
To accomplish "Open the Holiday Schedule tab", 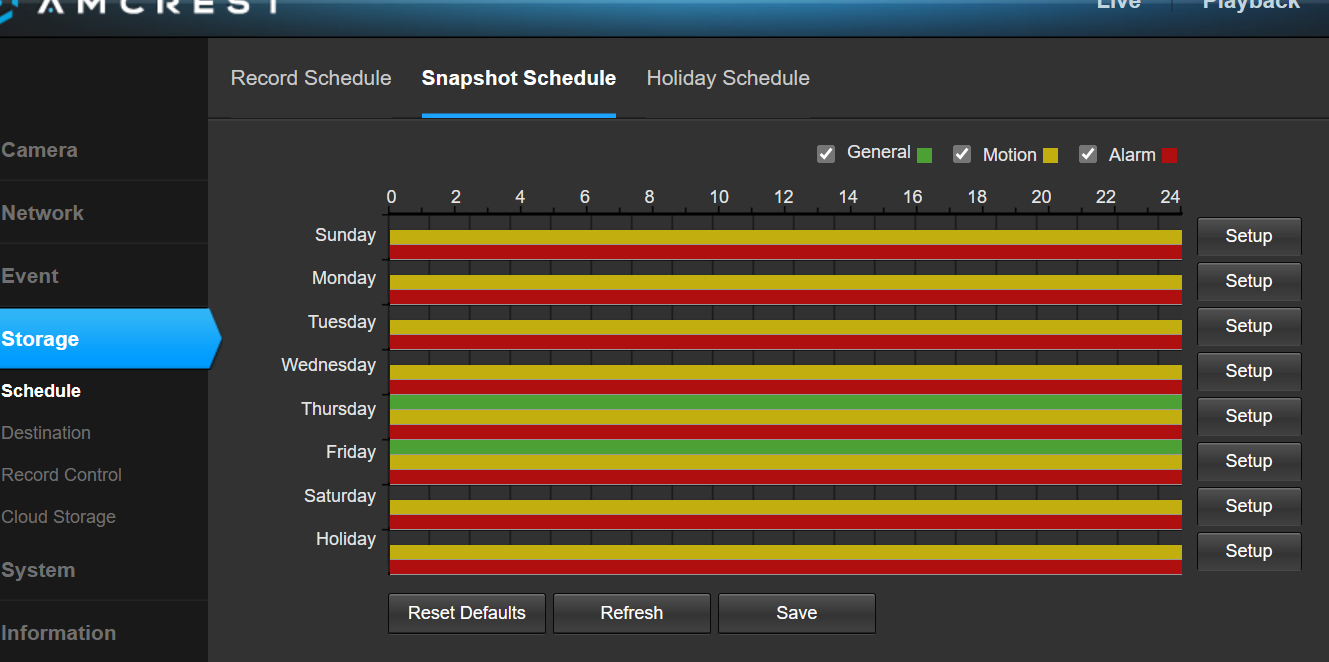I will (728, 78).
